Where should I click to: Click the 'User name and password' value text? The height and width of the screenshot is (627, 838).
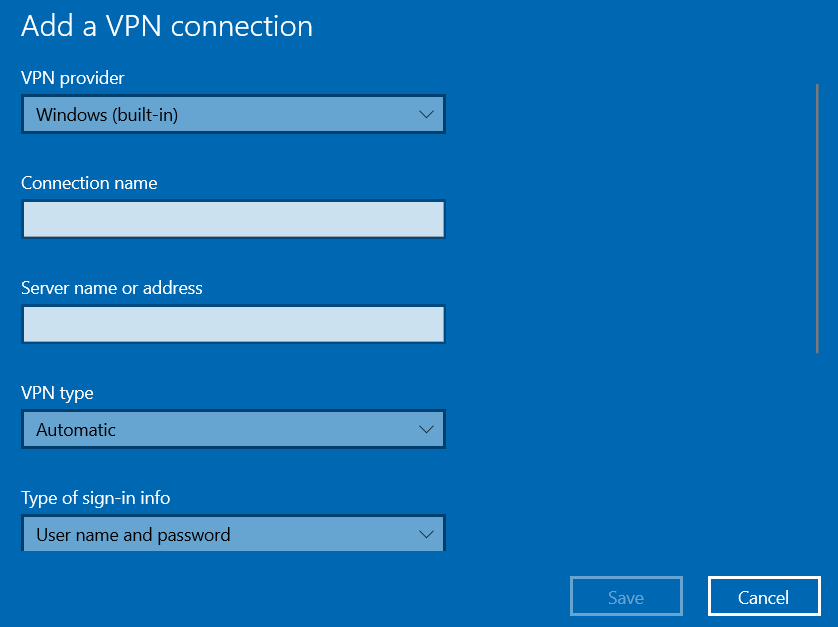click(x=133, y=535)
